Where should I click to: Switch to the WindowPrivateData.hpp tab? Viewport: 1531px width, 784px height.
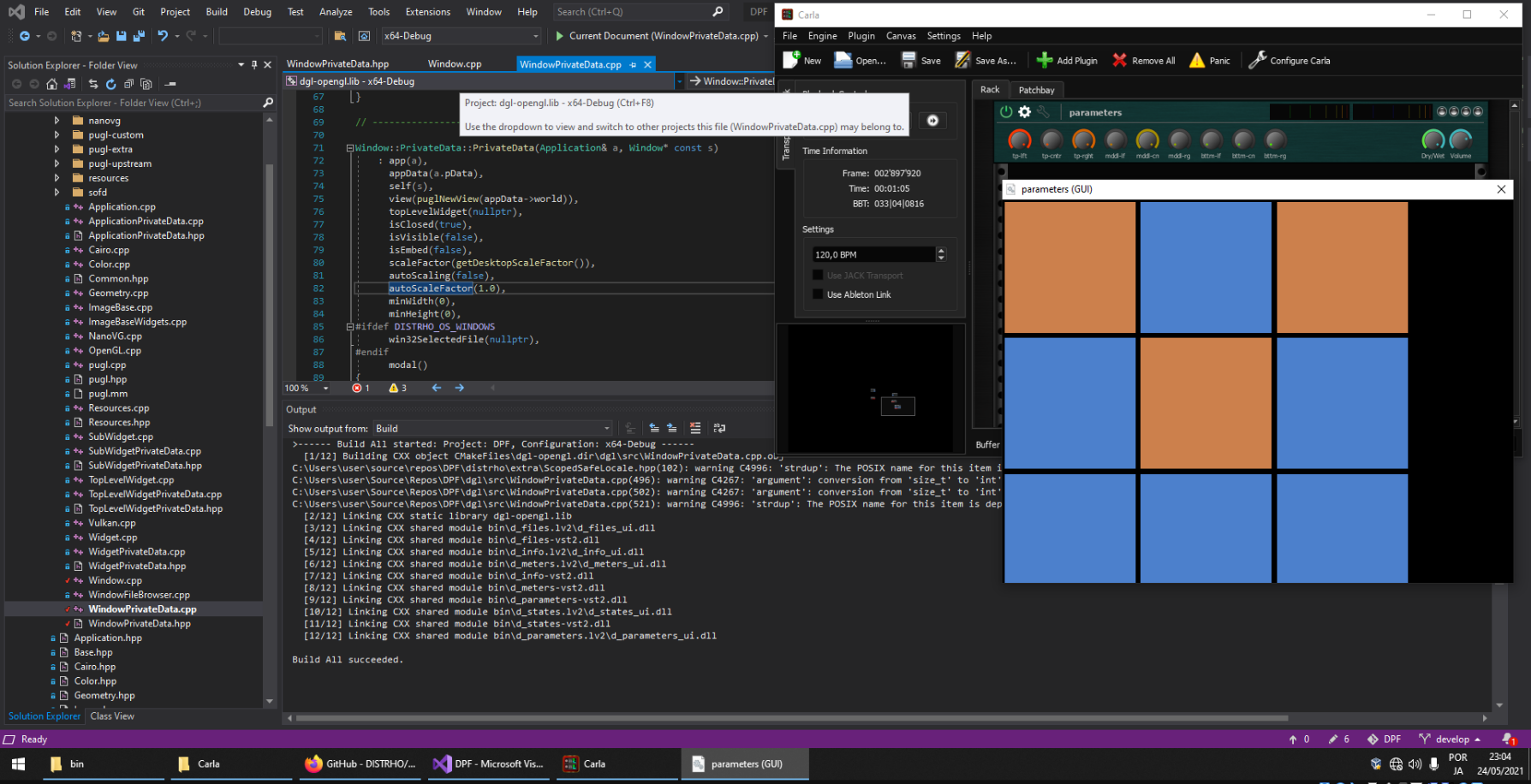[x=337, y=64]
